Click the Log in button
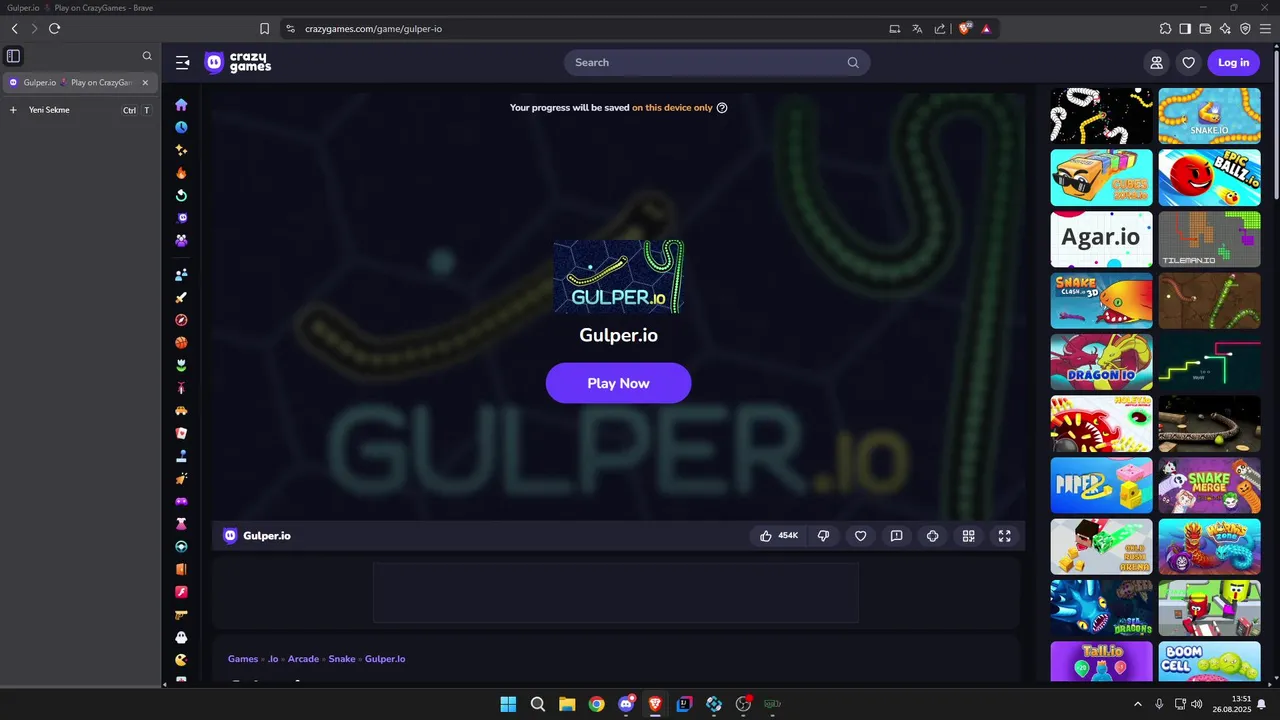Image resolution: width=1280 pixels, height=720 pixels. [x=1233, y=62]
